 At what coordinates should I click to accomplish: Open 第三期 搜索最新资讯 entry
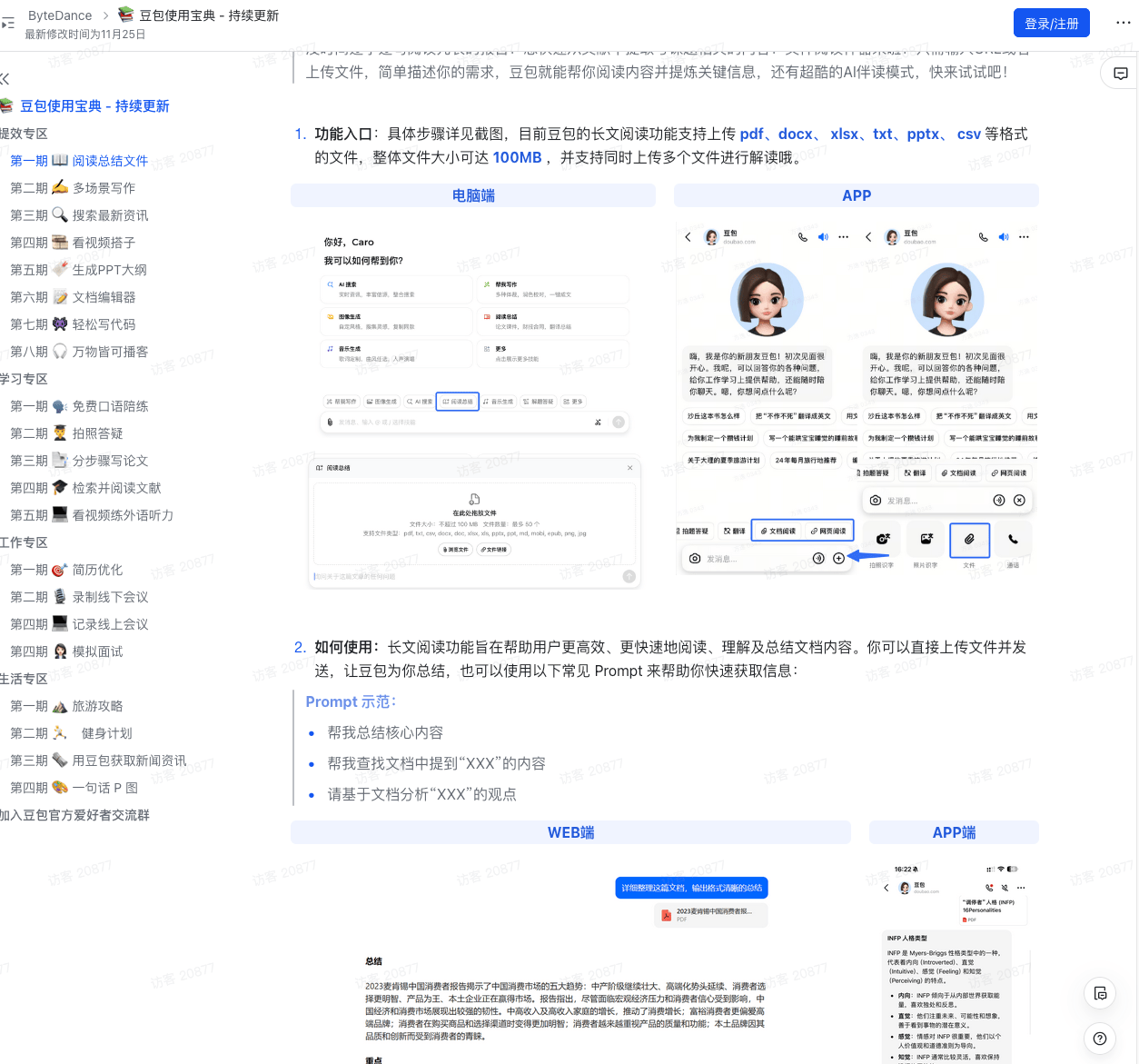(x=79, y=215)
